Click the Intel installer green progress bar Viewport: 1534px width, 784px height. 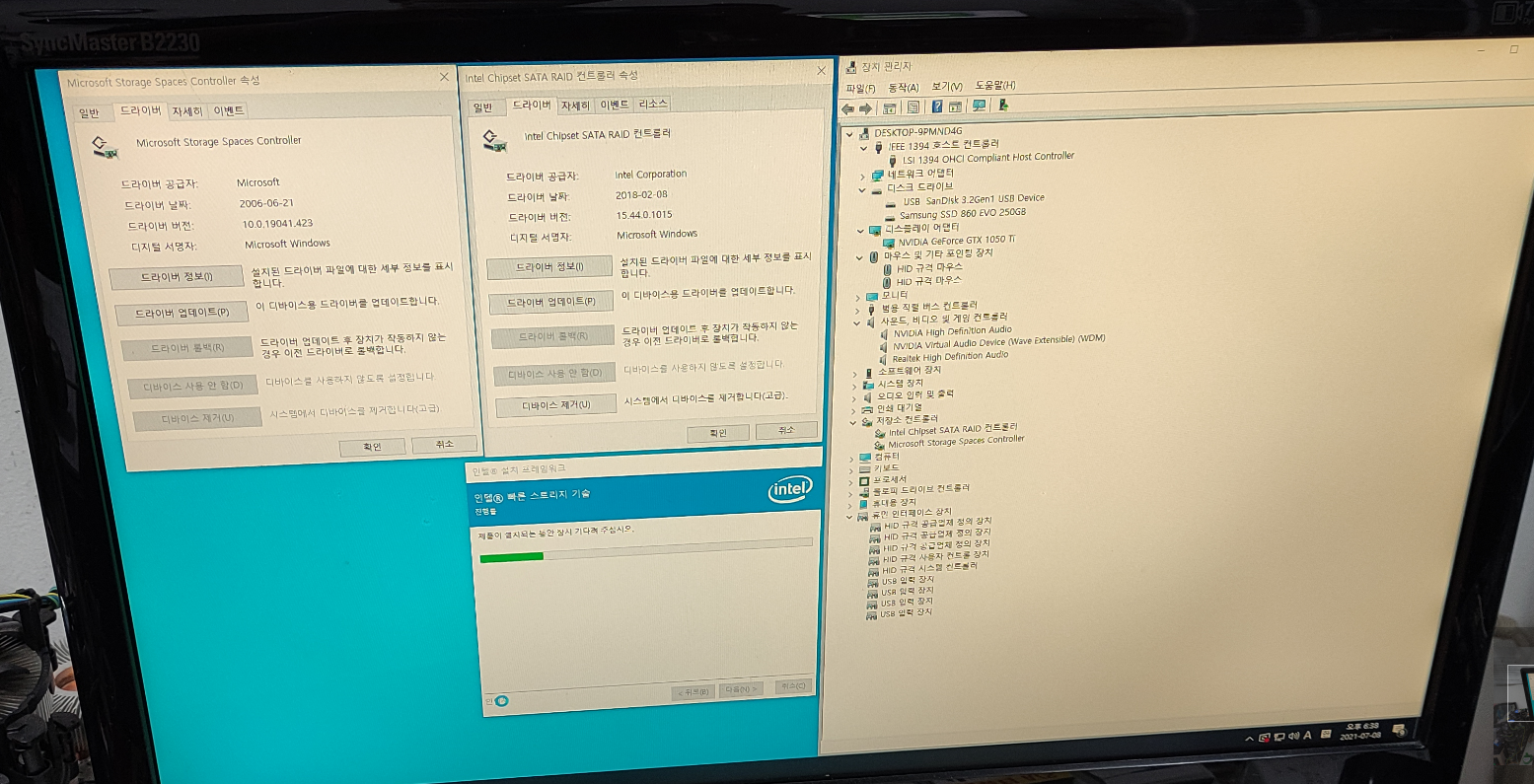tap(511, 557)
